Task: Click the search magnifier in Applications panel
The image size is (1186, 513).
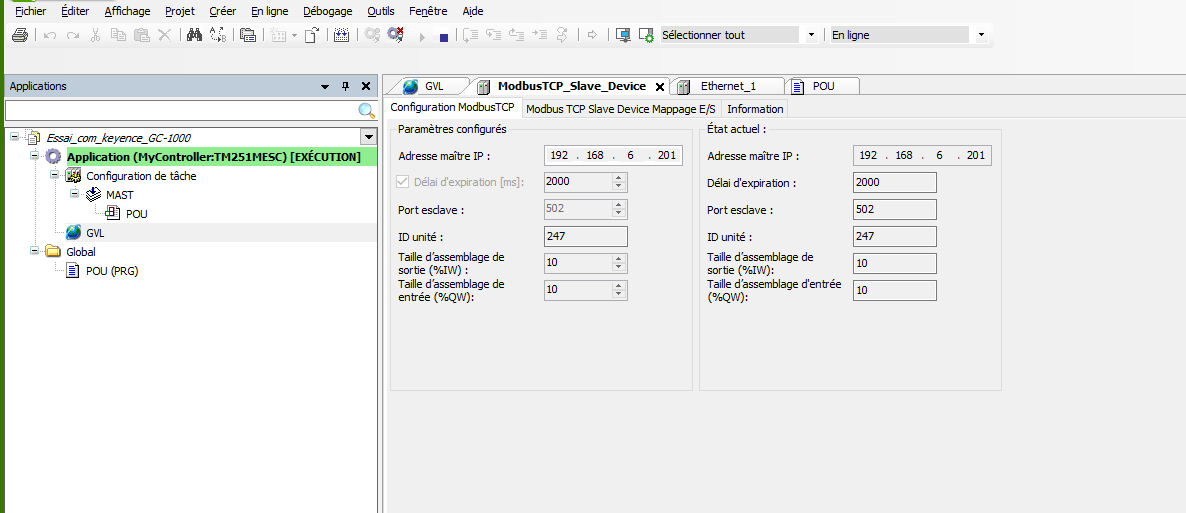Action: pos(366,110)
